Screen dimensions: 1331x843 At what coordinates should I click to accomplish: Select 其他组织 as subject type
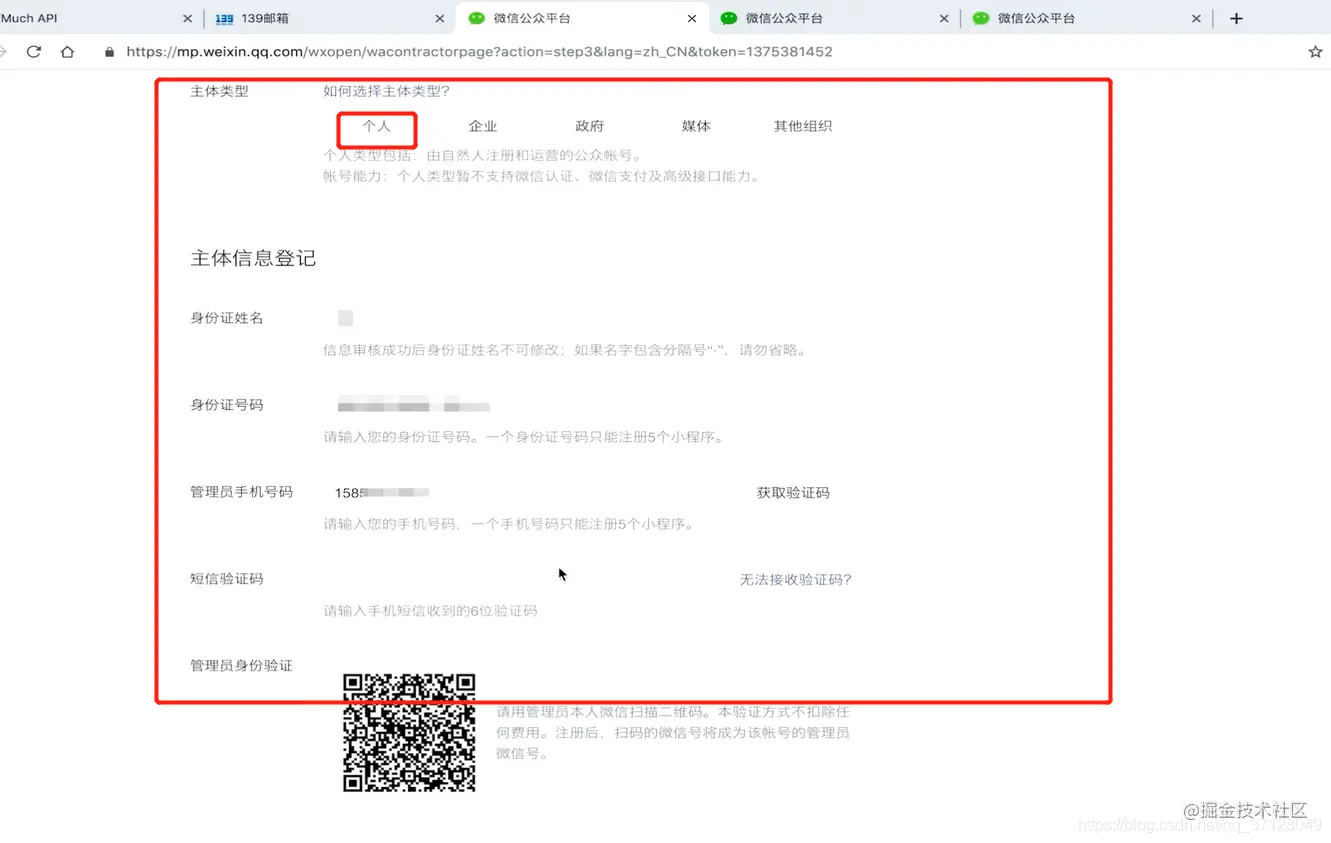[x=803, y=127]
